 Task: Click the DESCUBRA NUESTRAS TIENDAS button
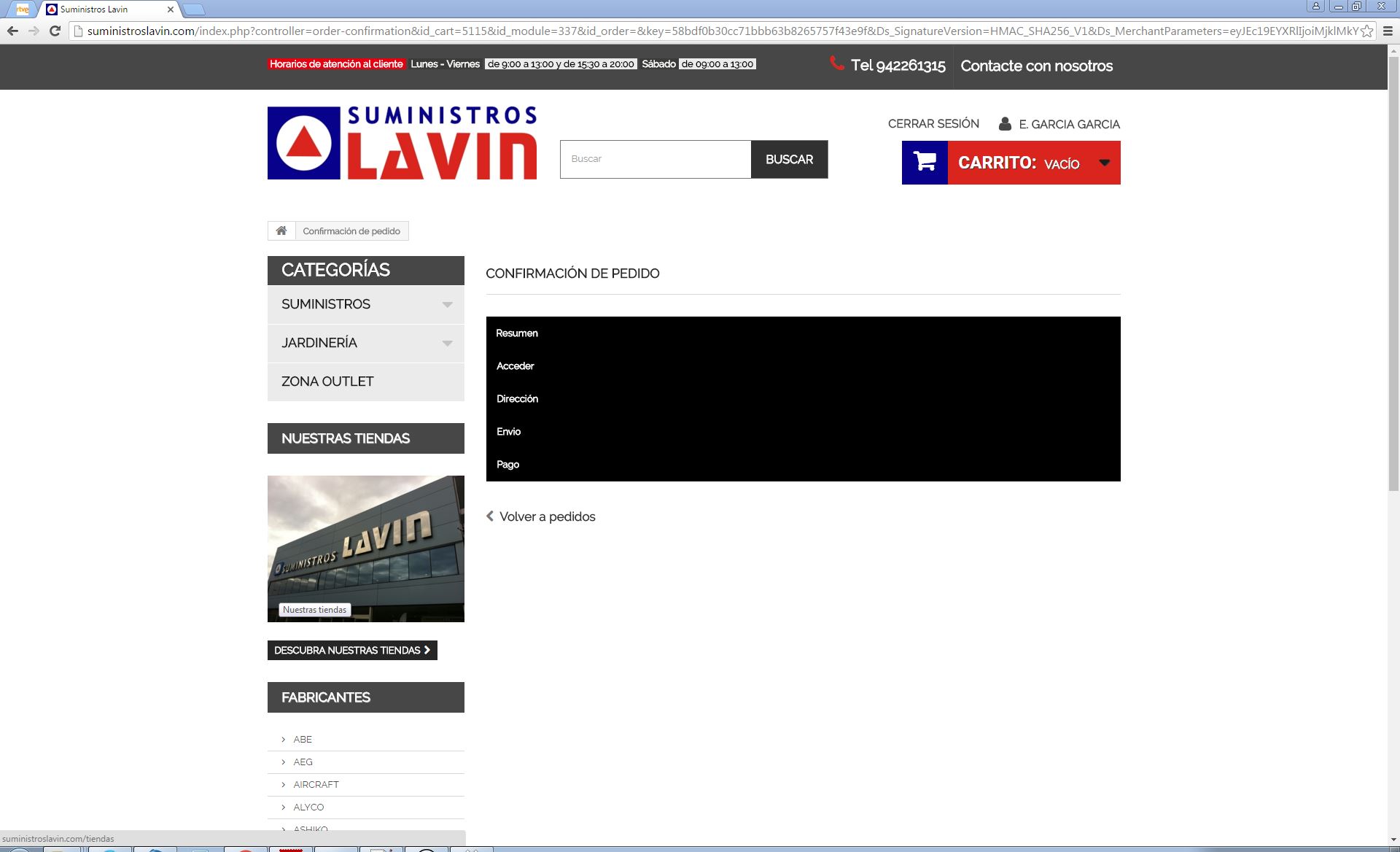[x=352, y=650]
